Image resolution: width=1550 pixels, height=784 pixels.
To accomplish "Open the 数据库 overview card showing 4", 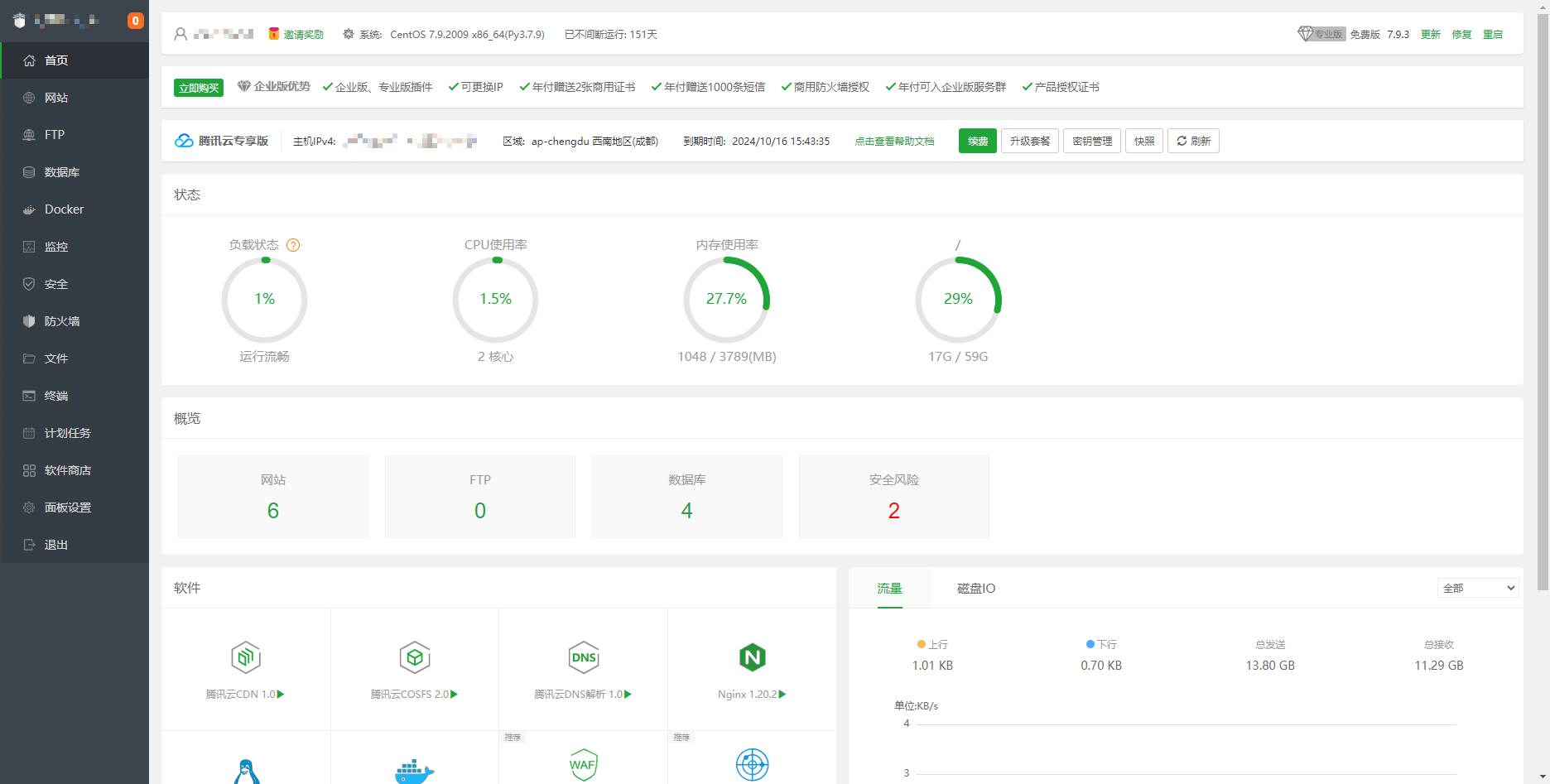I will [x=687, y=497].
